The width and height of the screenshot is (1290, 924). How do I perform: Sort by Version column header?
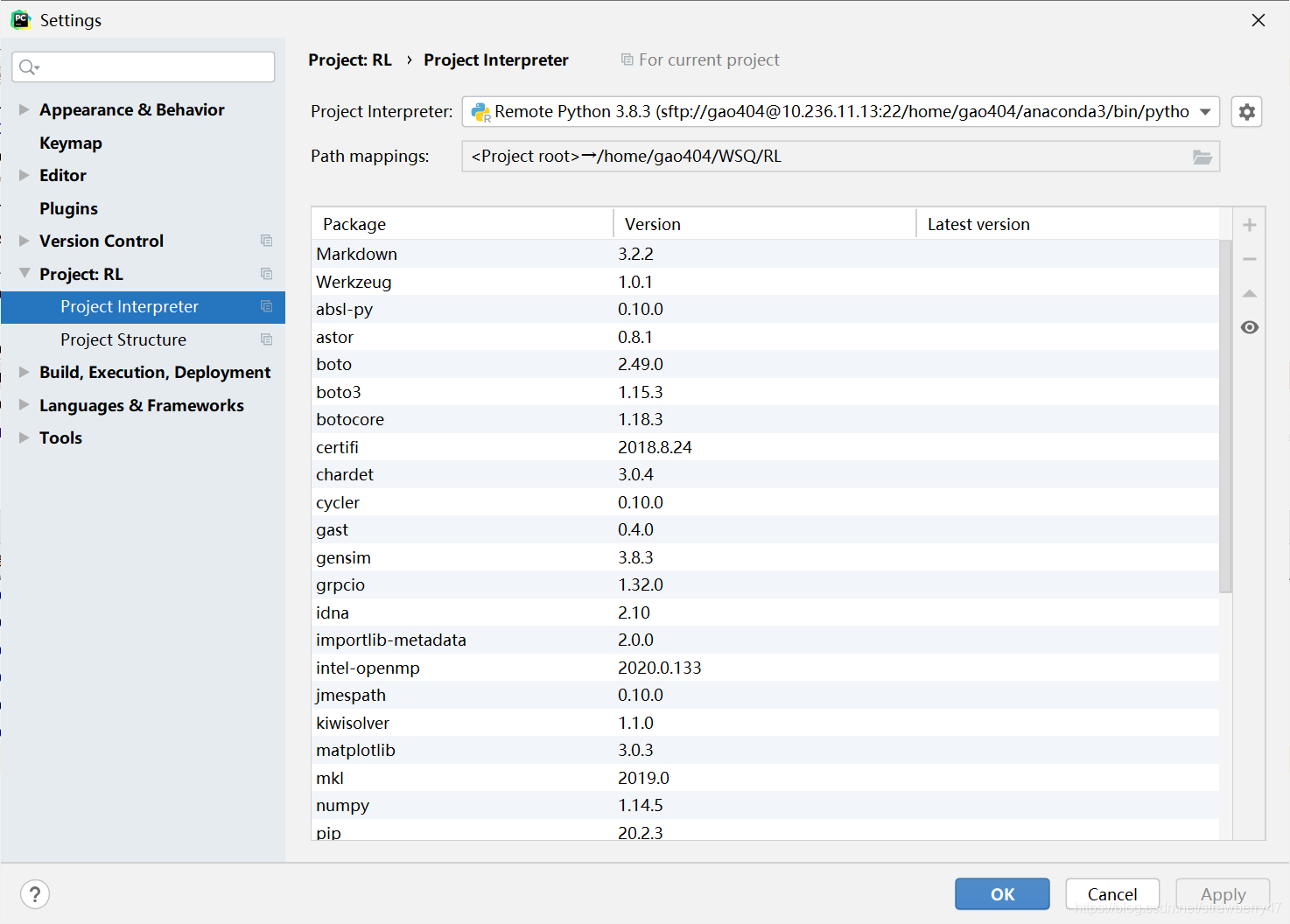click(x=764, y=224)
